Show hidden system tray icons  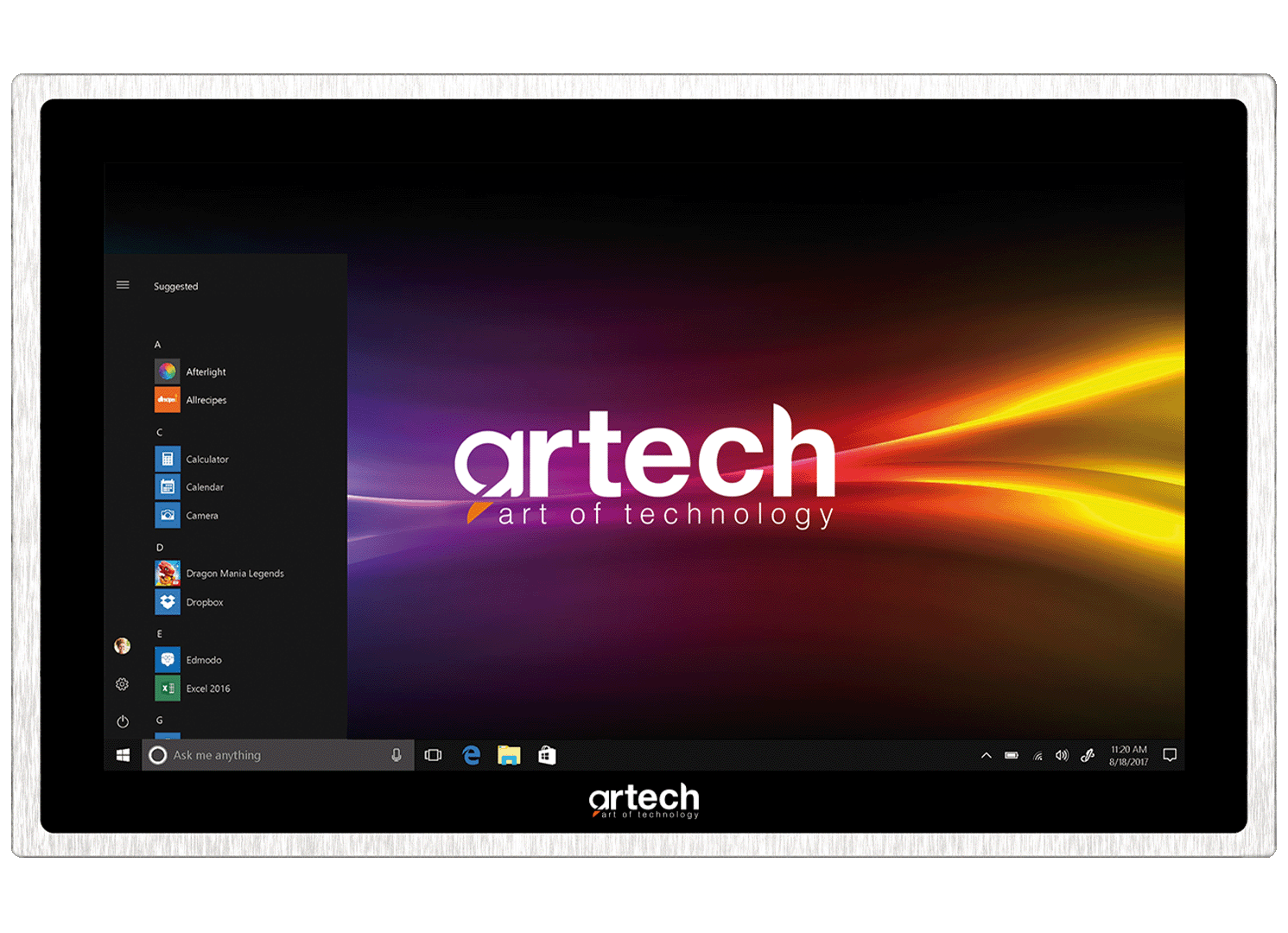coord(986,756)
